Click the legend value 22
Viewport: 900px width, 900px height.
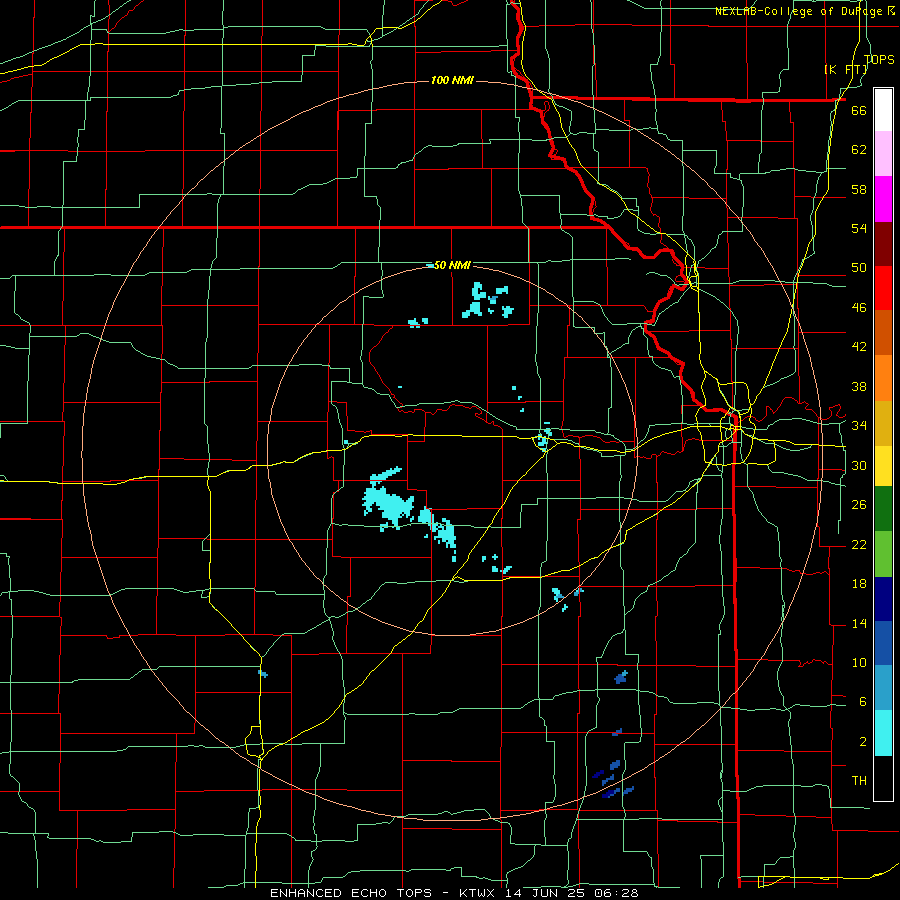859,545
